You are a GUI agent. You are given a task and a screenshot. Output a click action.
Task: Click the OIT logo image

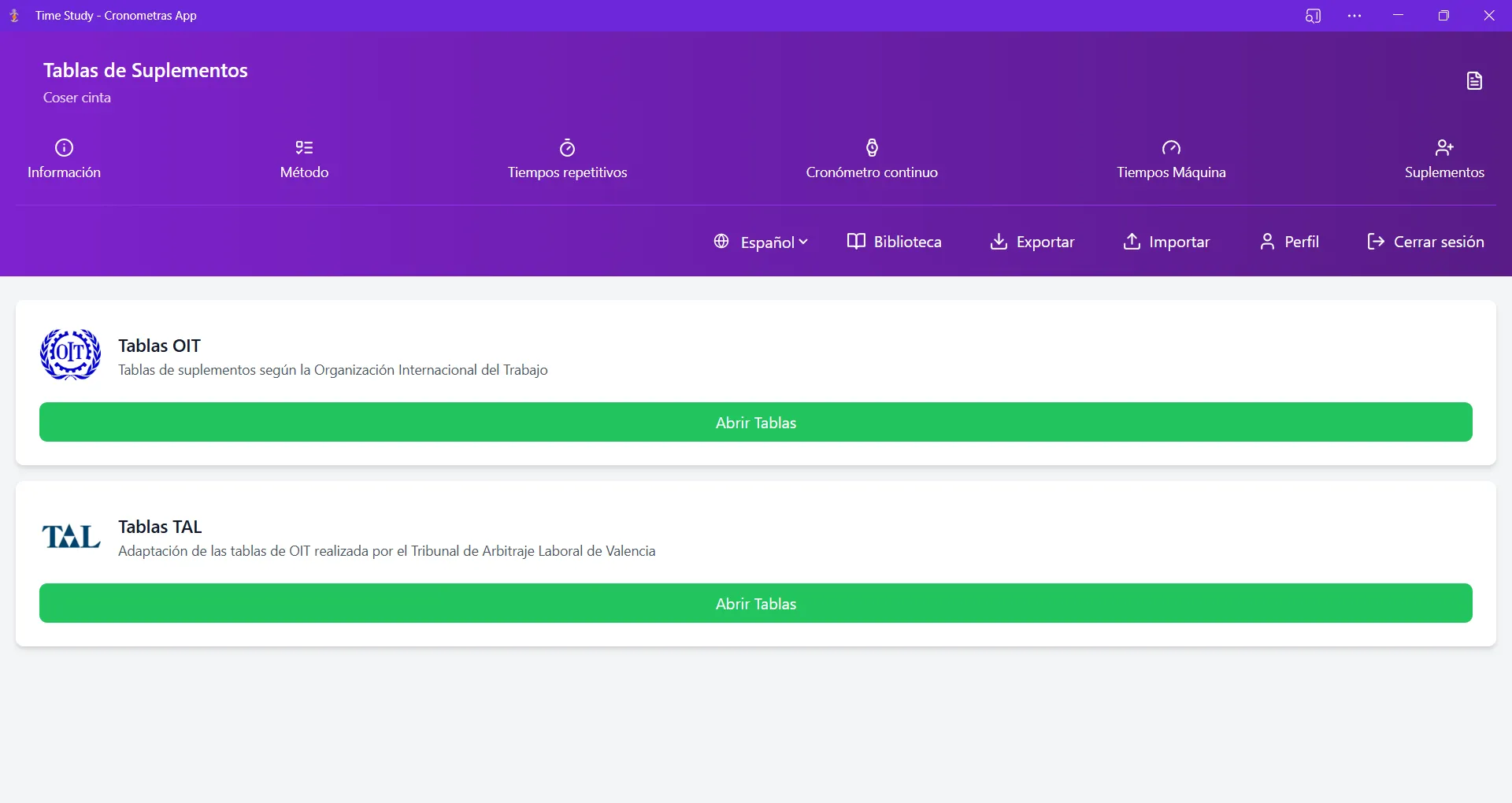(71, 354)
